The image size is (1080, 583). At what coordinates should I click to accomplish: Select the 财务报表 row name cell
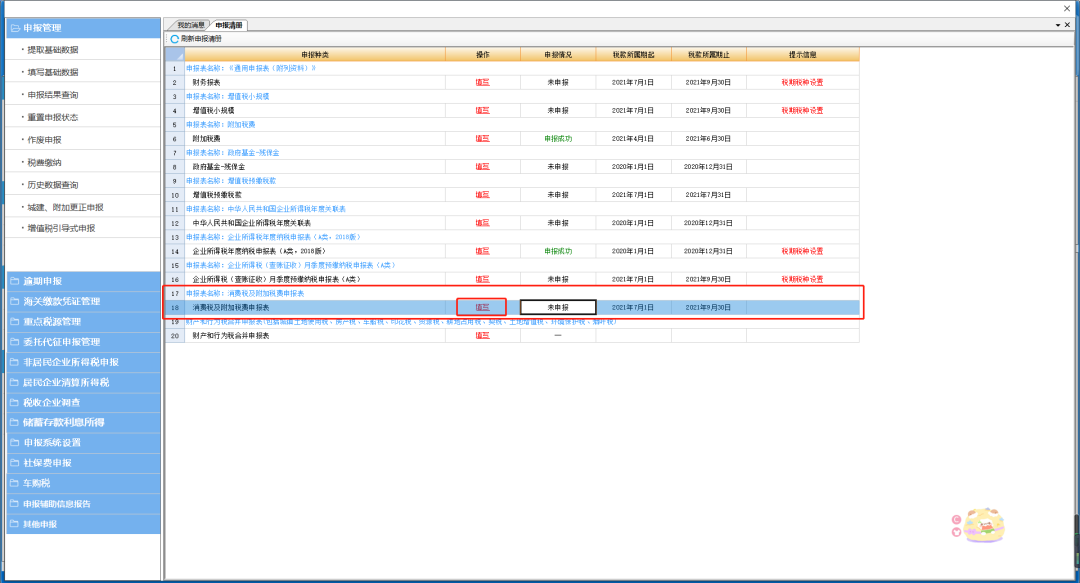click(x=315, y=83)
